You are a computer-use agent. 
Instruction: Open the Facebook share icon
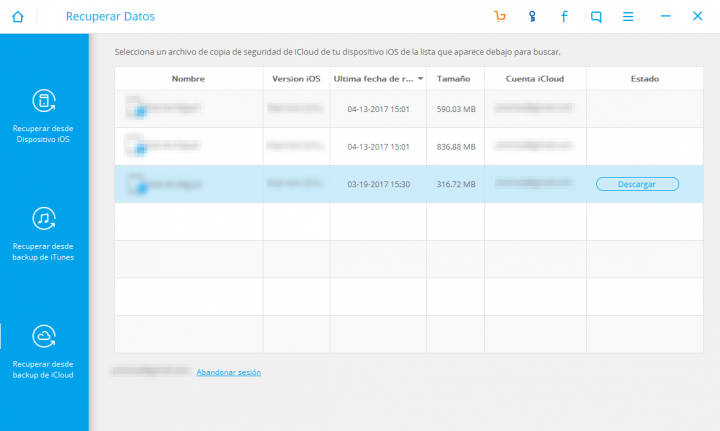pyautogui.click(x=564, y=17)
